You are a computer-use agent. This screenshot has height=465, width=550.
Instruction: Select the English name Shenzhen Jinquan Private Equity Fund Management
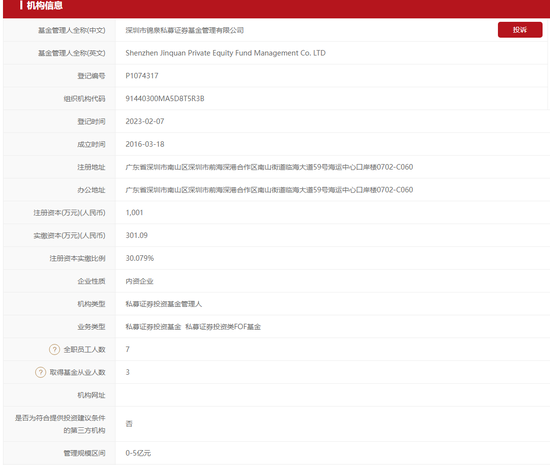[x=212, y=53]
